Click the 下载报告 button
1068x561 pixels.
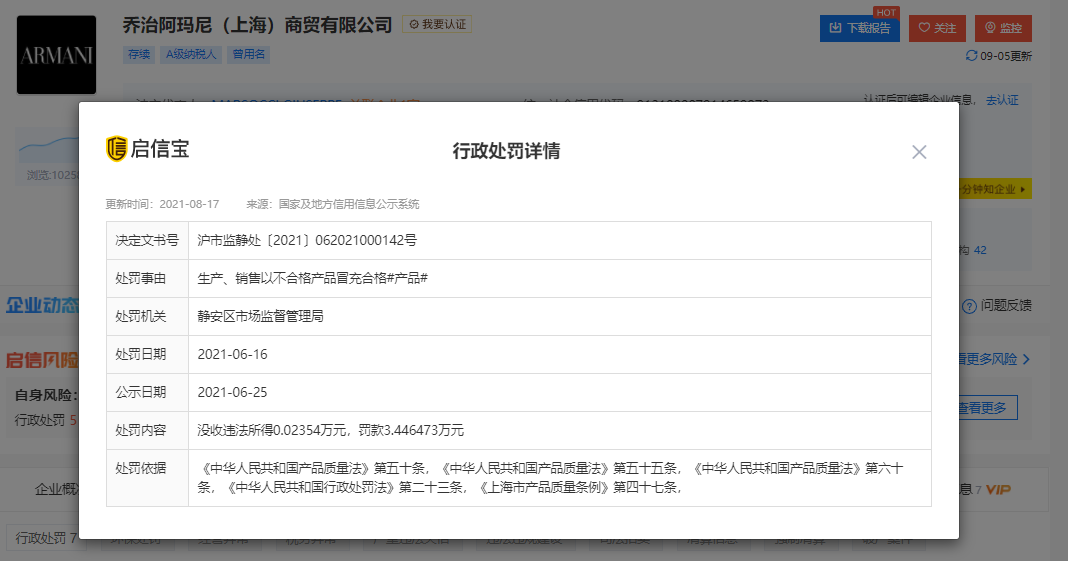(x=859, y=28)
